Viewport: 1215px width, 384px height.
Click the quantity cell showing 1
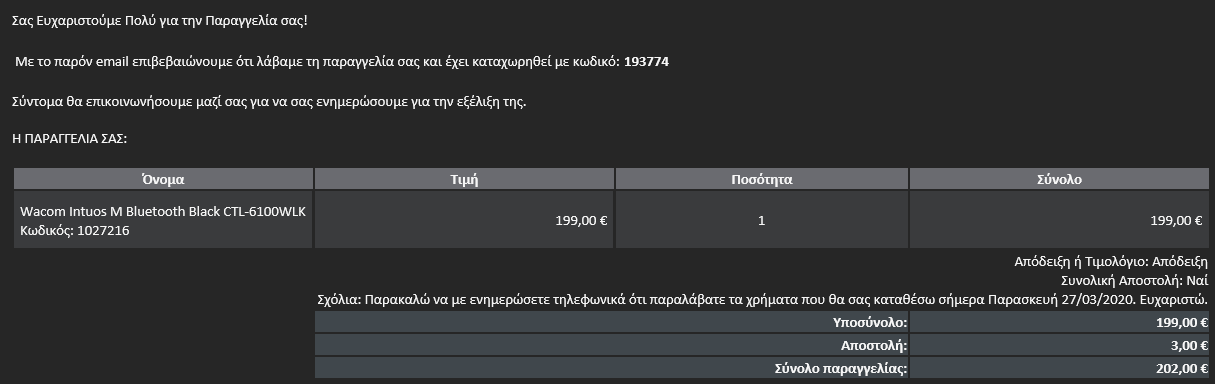point(762,220)
